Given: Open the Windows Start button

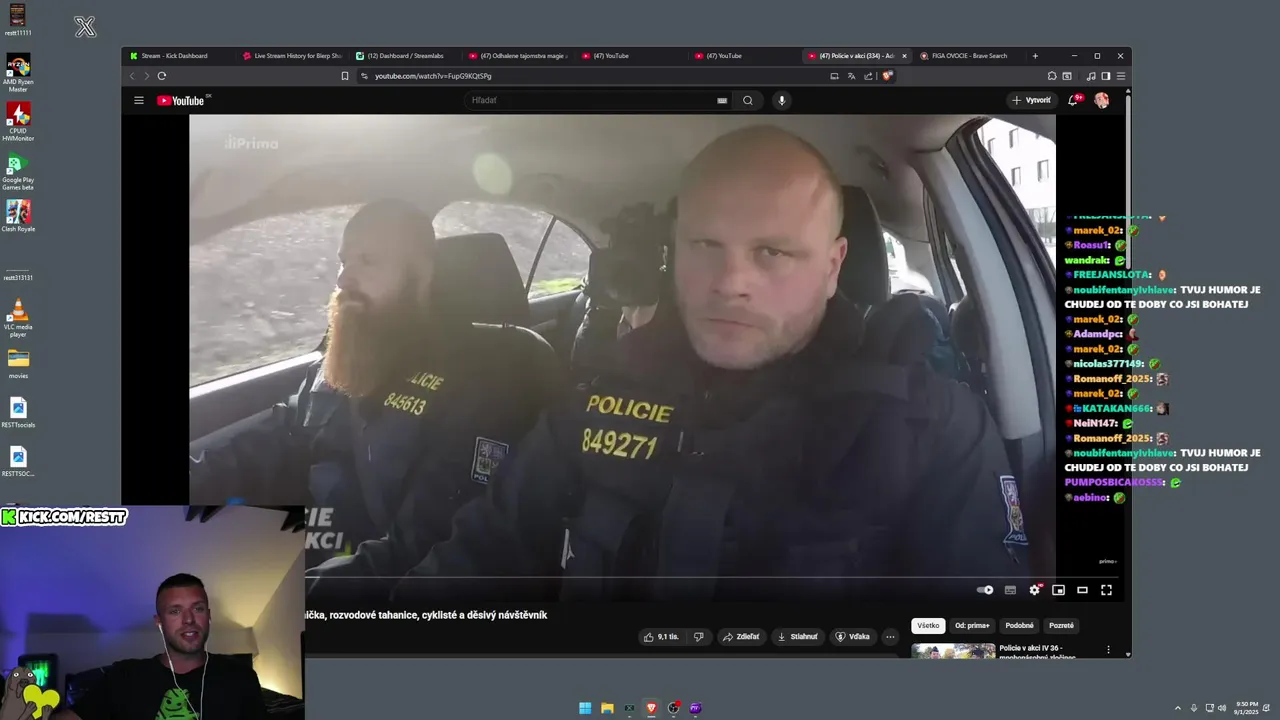Looking at the screenshot, I should pos(585,708).
